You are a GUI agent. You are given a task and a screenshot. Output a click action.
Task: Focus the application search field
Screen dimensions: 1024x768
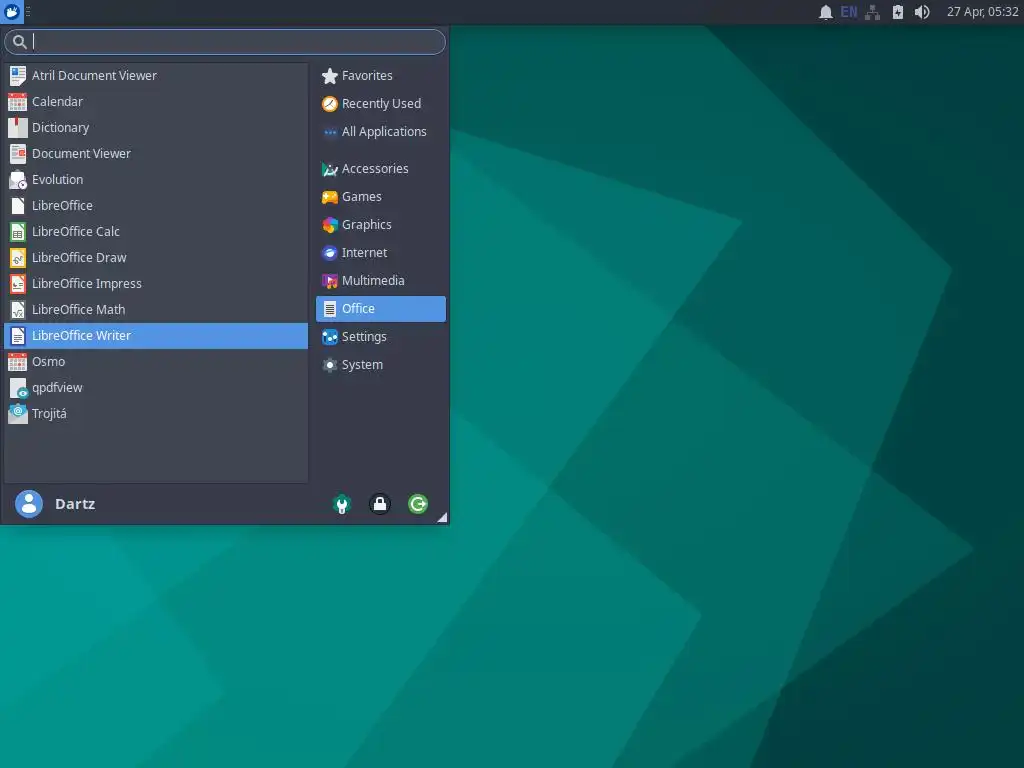(x=225, y=42)
